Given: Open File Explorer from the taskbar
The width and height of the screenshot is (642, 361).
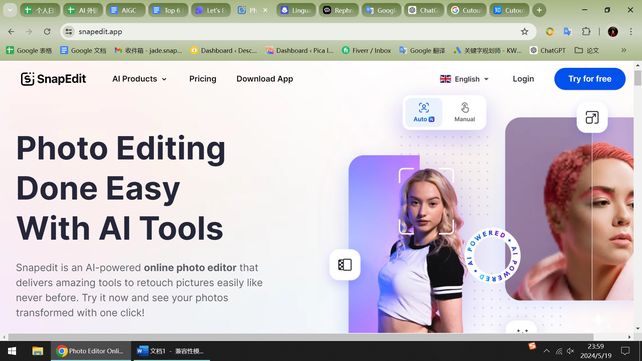Looking at the screenshot, I should [38, 351].
